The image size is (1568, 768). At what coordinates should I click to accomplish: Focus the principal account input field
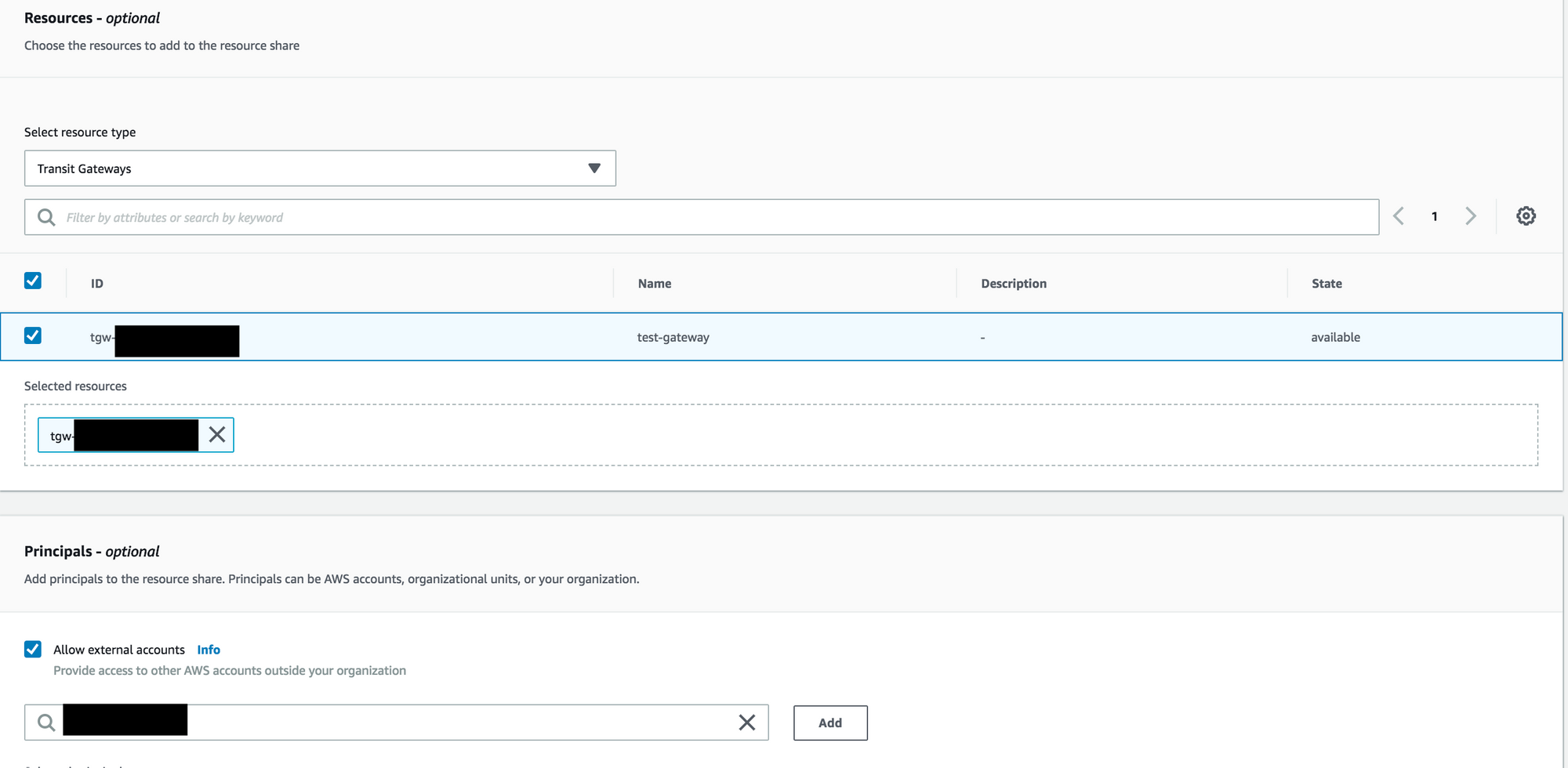click(x=397, y=723)
